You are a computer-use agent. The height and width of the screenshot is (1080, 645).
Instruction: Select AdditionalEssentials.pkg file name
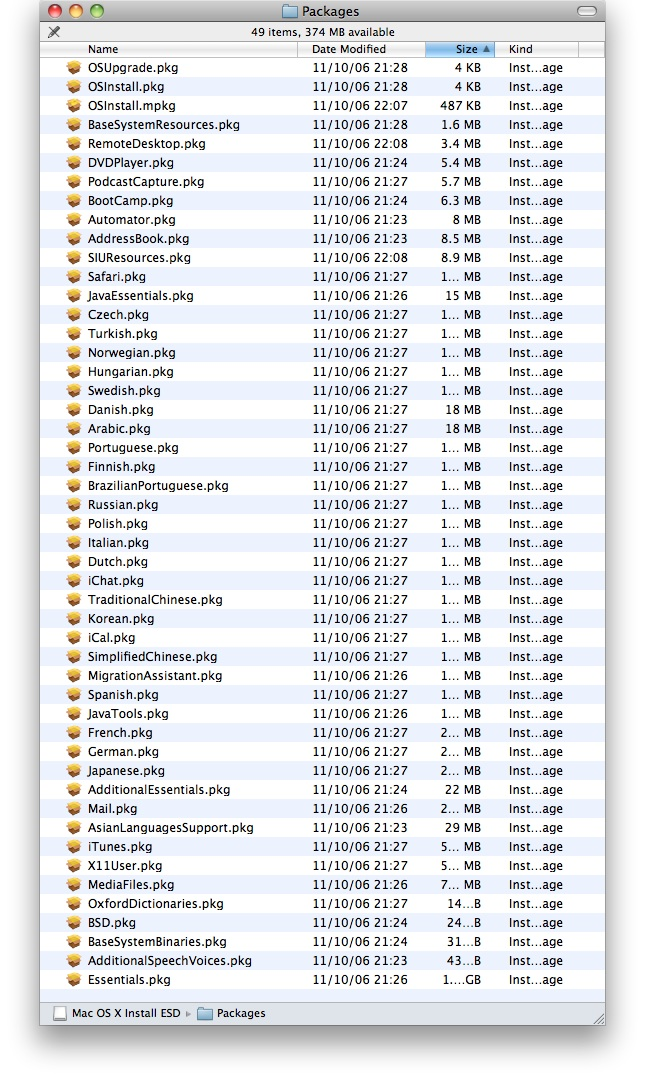click(159, 790)
